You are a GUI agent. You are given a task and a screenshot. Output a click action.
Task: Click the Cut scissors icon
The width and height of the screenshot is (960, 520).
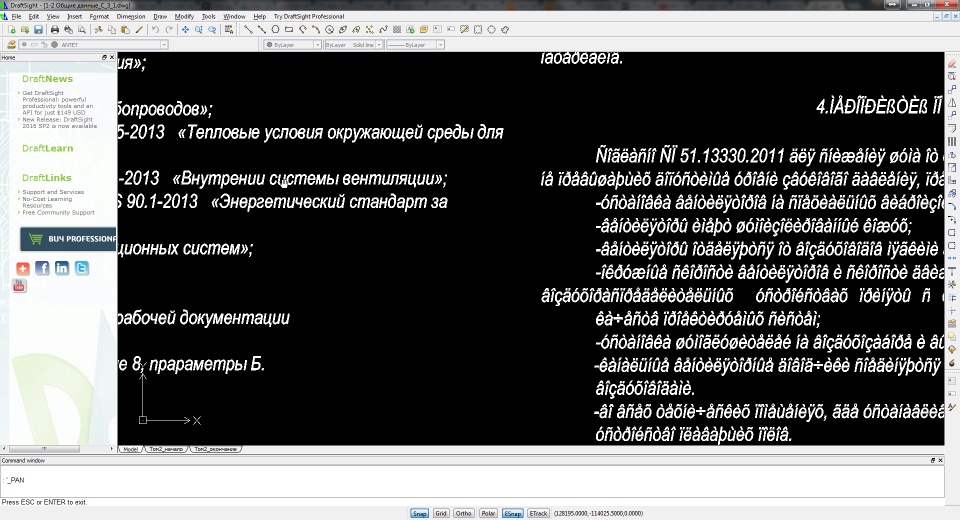[x=98, y=29]
